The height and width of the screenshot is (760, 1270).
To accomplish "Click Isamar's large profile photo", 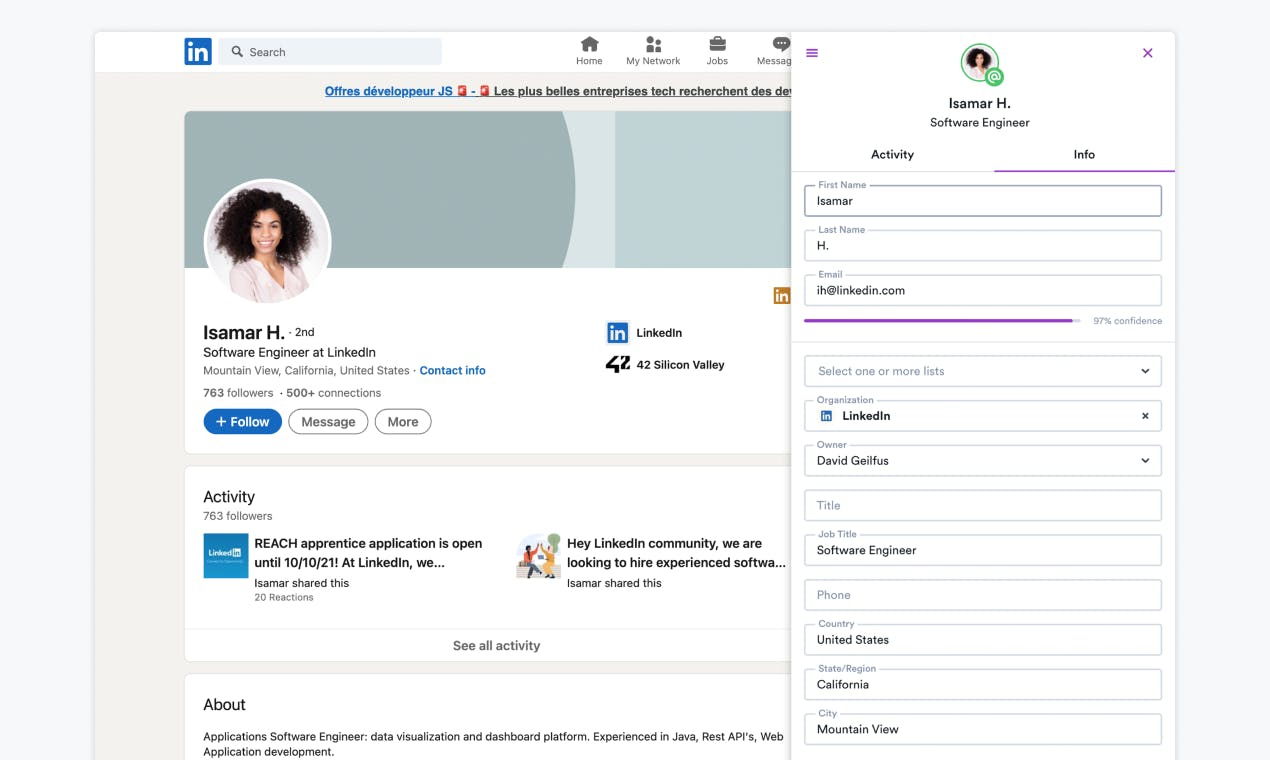I will click(x=267, y=242).
